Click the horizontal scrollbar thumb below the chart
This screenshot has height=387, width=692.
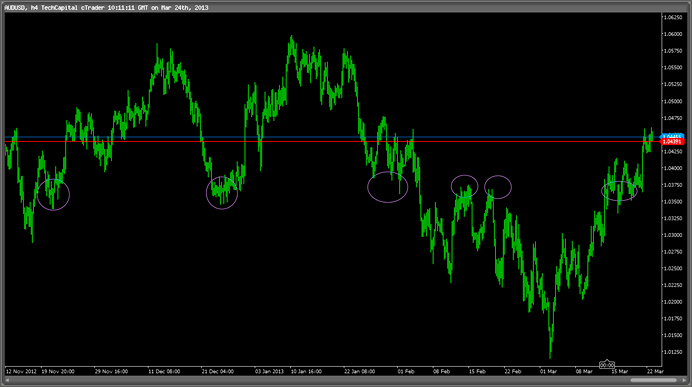pyautogui.click(x=653, y=380)
